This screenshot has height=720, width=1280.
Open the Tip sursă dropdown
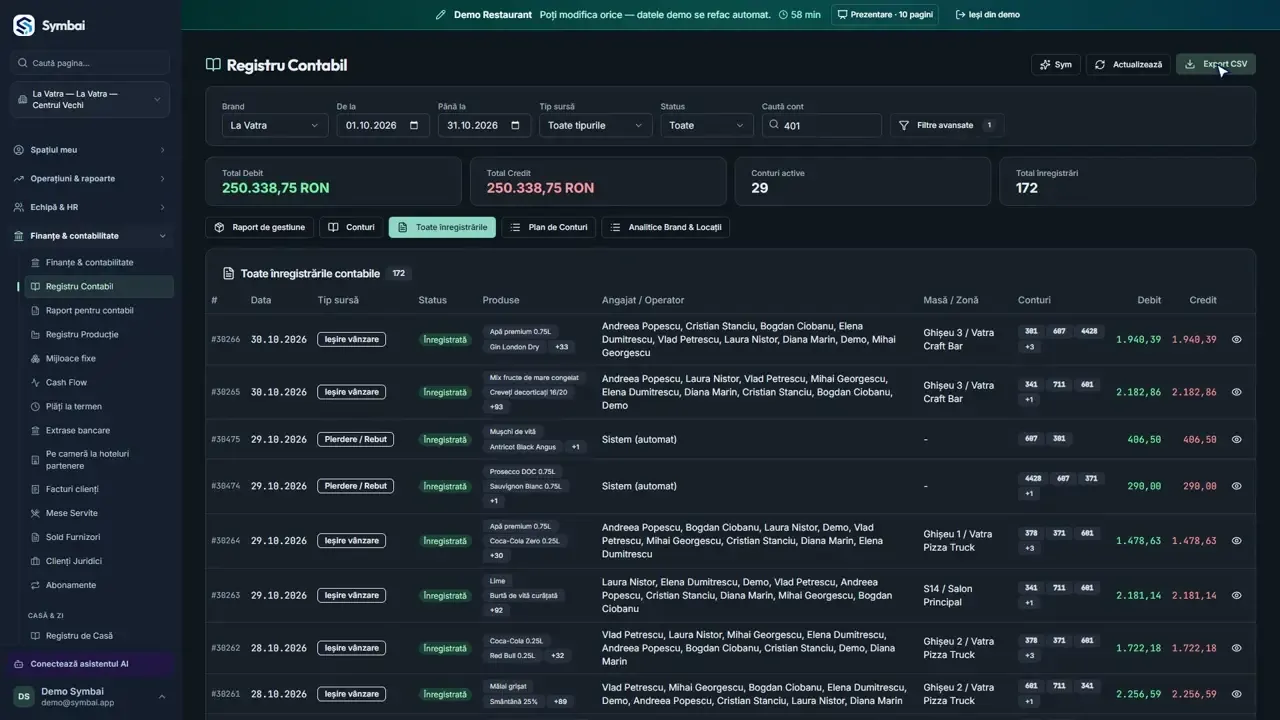coord(596,125)
